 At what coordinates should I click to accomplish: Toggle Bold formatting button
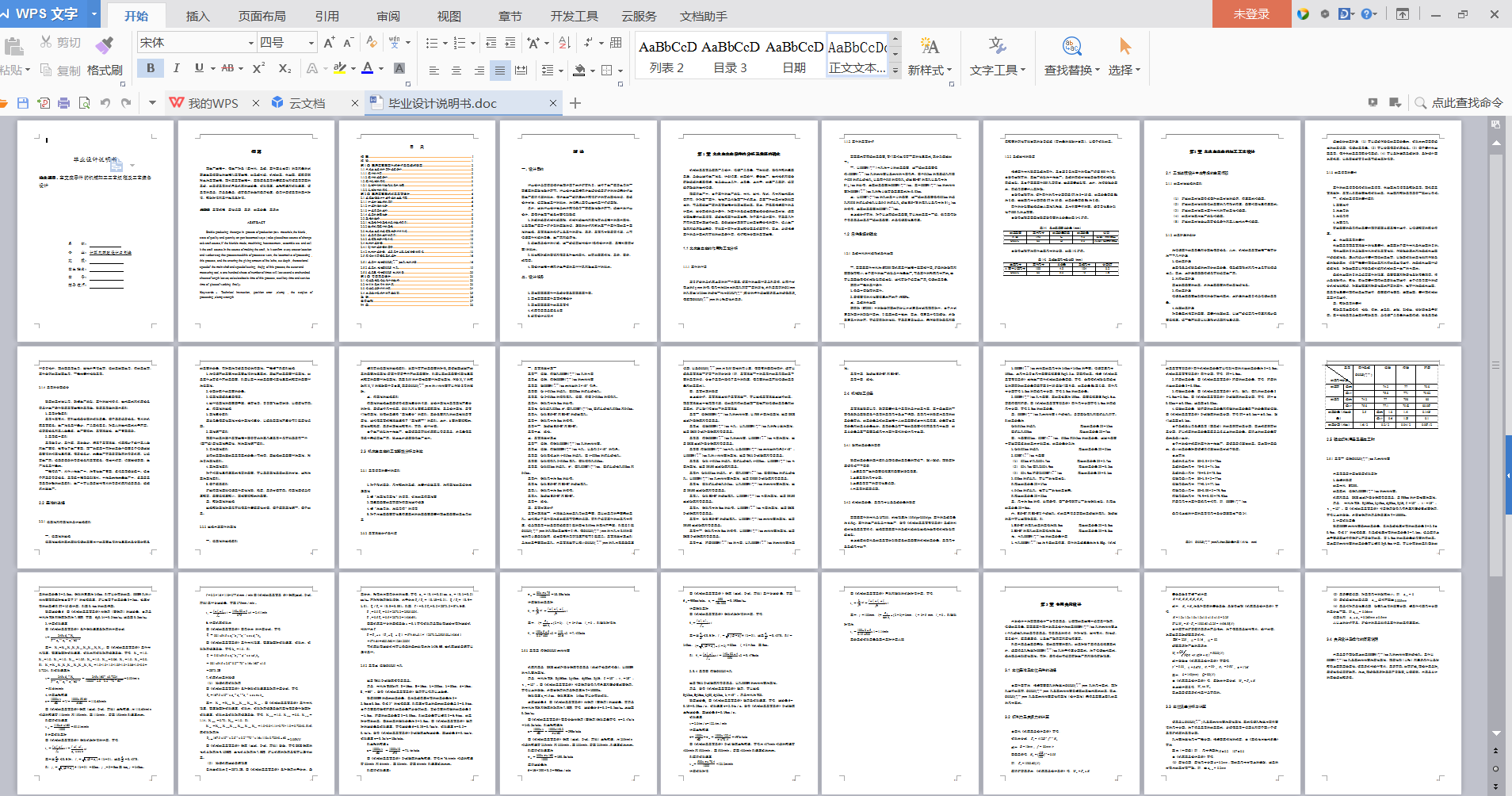tap(151, 69)
